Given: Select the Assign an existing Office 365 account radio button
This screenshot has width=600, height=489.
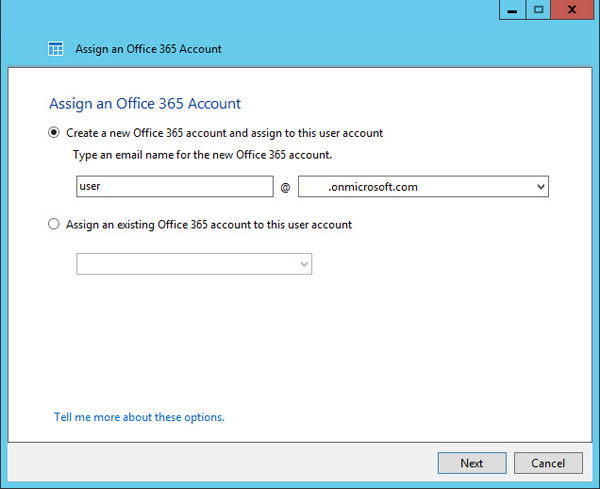Looking at the screenshot, I should tap(54, 224).
